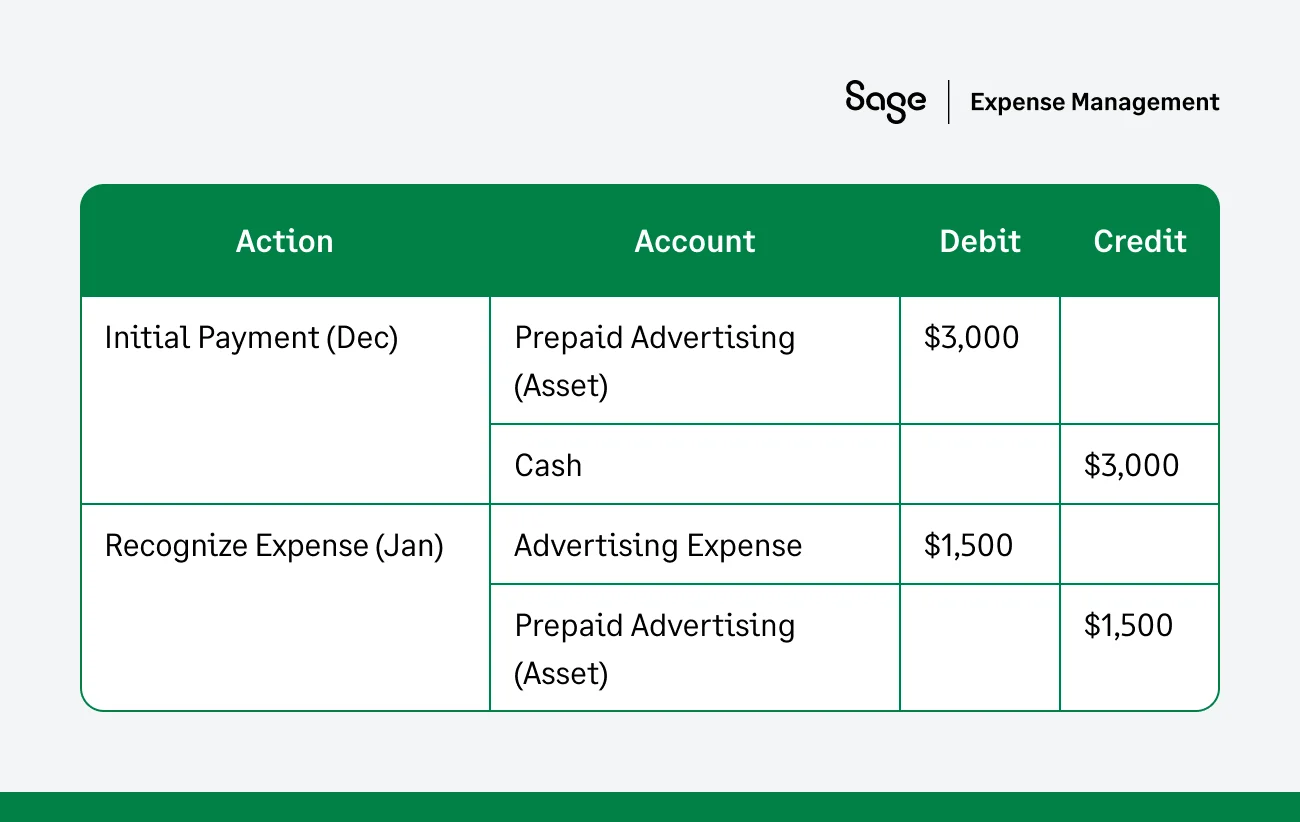This screenshot has width=1300, height=822.
Task: Select the Action column header
Action: (x=284, y=241)
